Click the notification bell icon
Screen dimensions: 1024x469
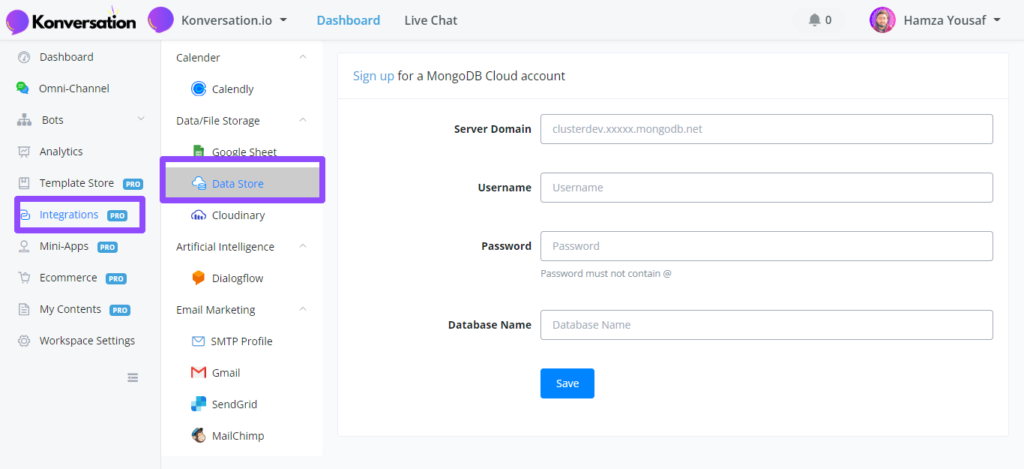tap(814, 20)
